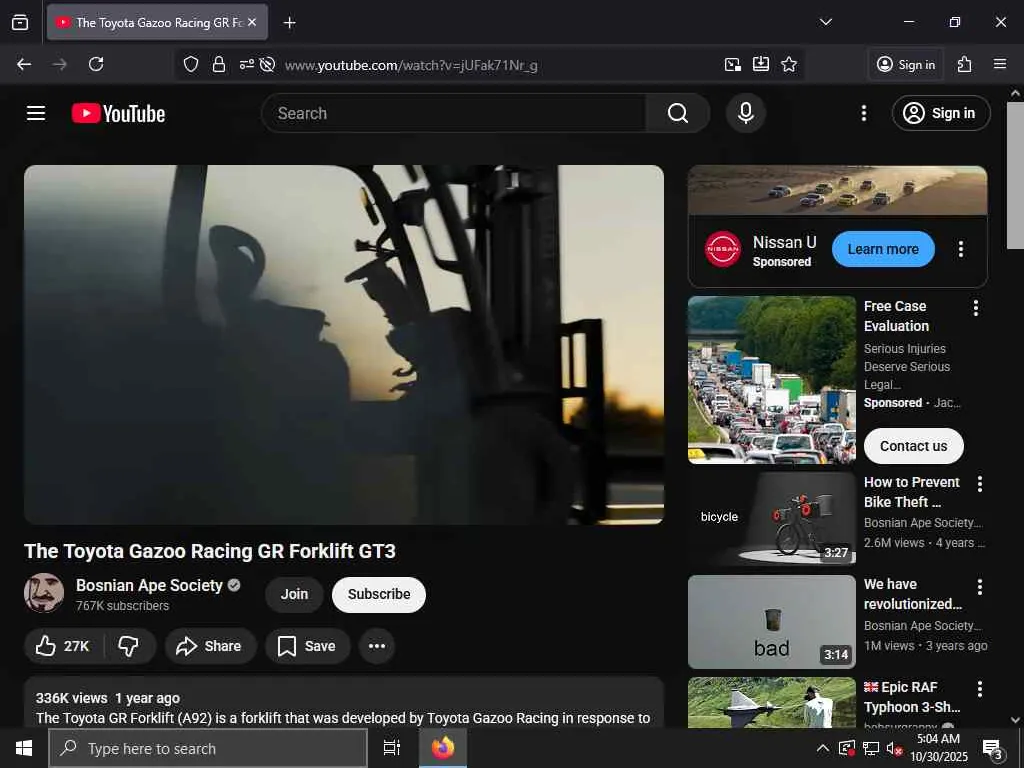Open a new browser tab

tap(289, 23)
